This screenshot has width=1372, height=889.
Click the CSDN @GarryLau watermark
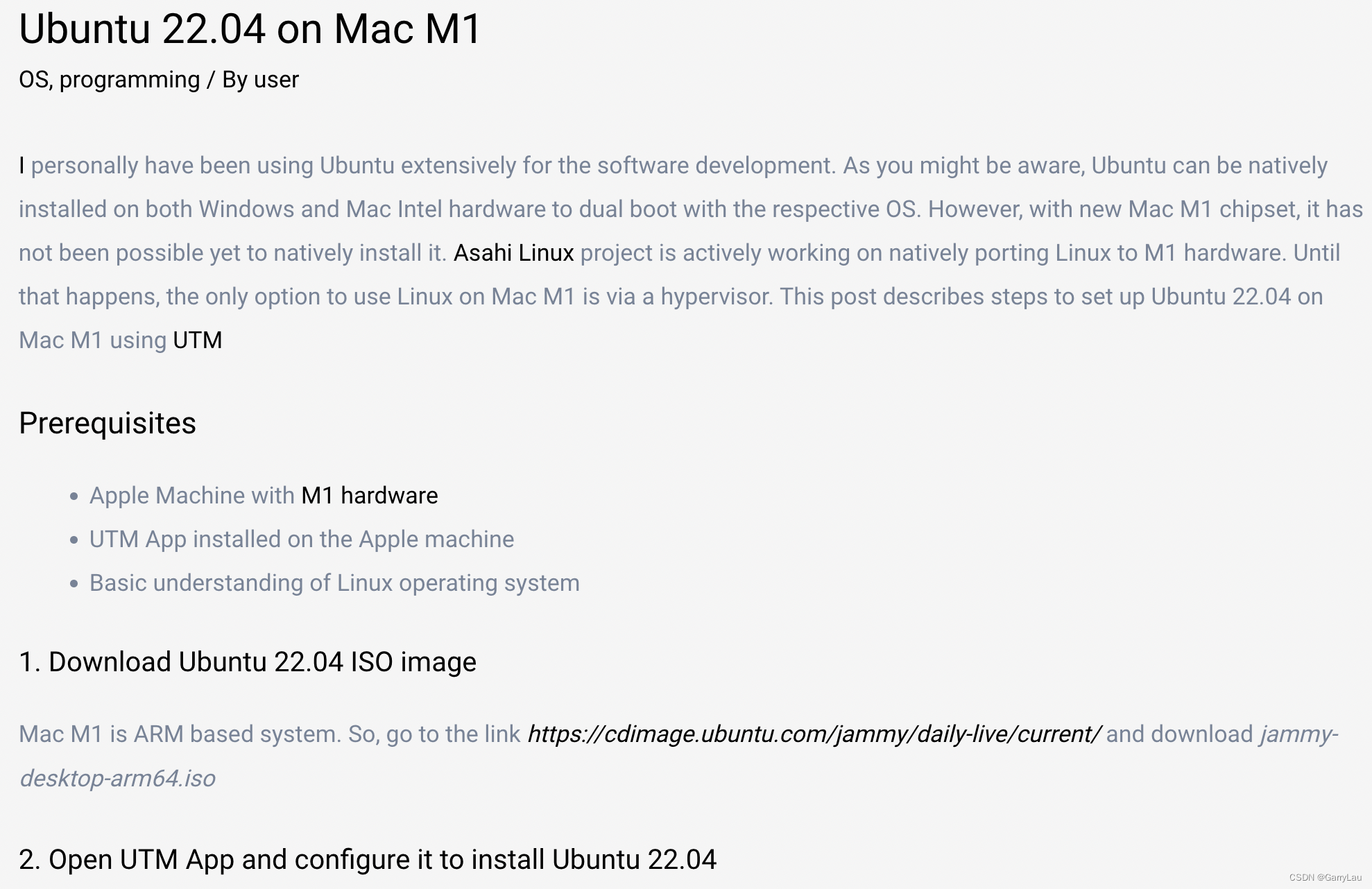tap(1325, 878)
